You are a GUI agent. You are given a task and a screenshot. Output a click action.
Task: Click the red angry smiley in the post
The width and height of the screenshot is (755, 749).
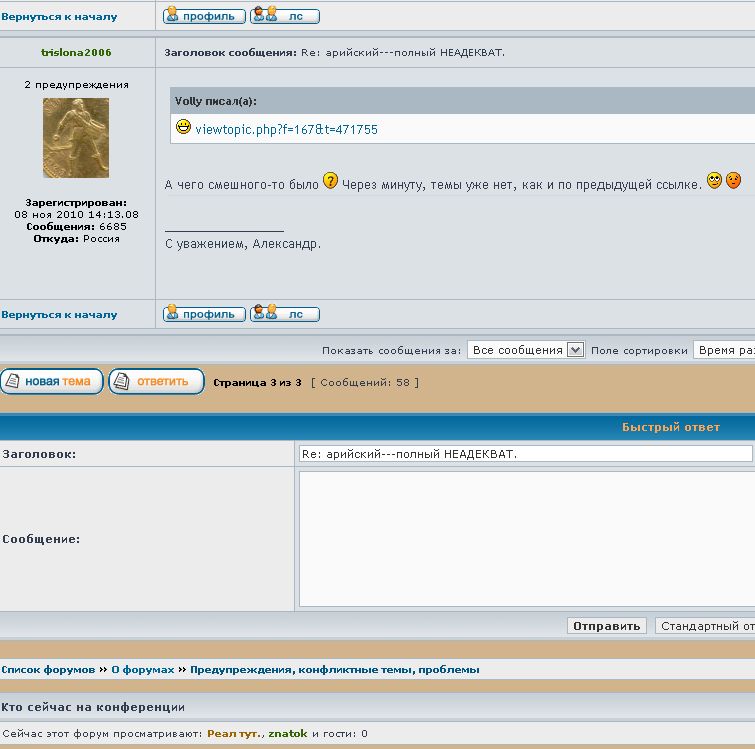pos(733,181)
